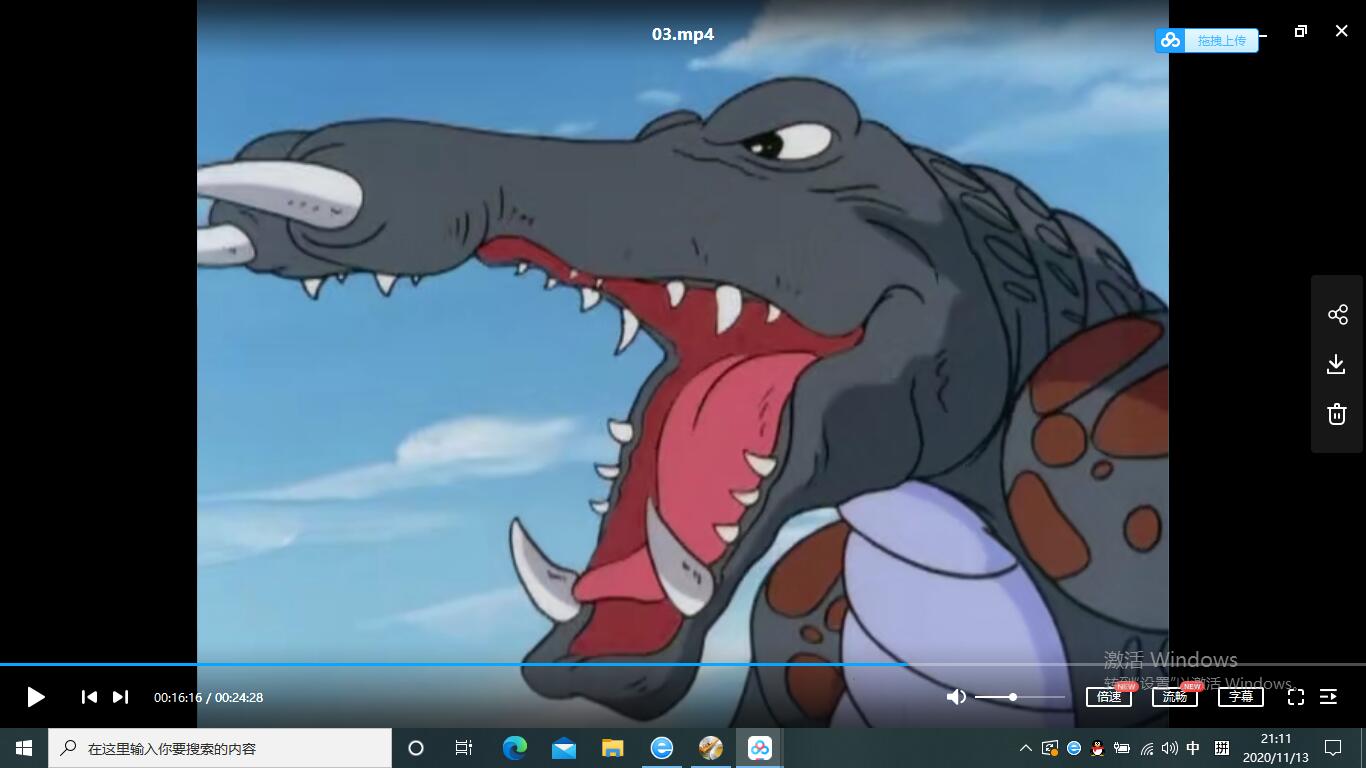Delete the video with trash icon
The width and height of the screenshot is (1366, 768).
coord(1337,414)
